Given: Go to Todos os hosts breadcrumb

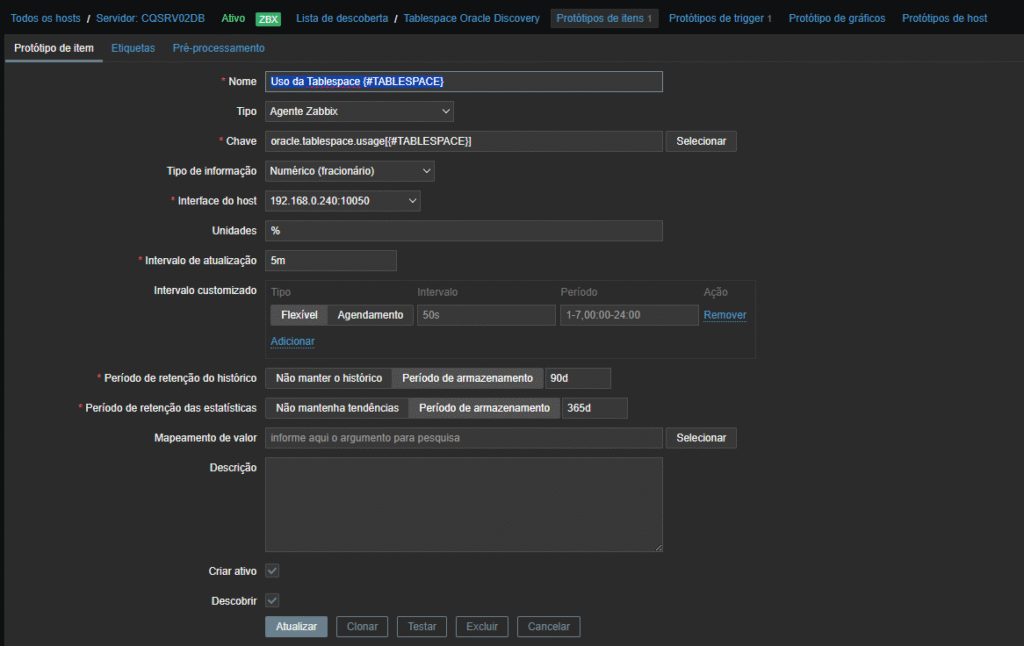Looking at the screenshot, I should (46, 18).
